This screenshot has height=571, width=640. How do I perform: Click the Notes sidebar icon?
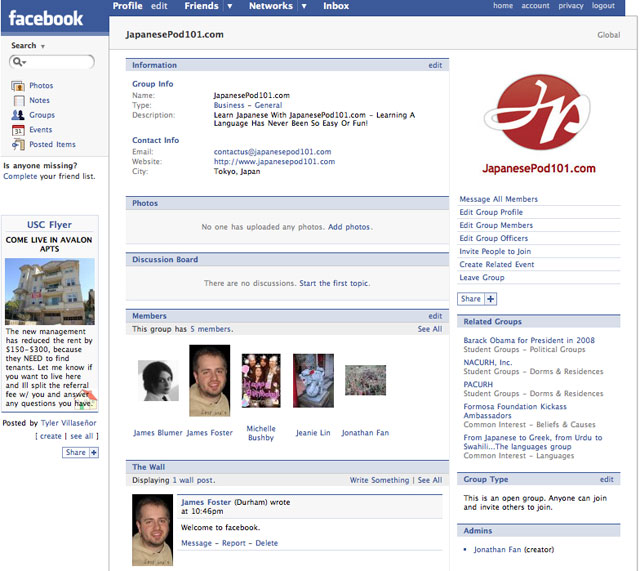[19, 100]
